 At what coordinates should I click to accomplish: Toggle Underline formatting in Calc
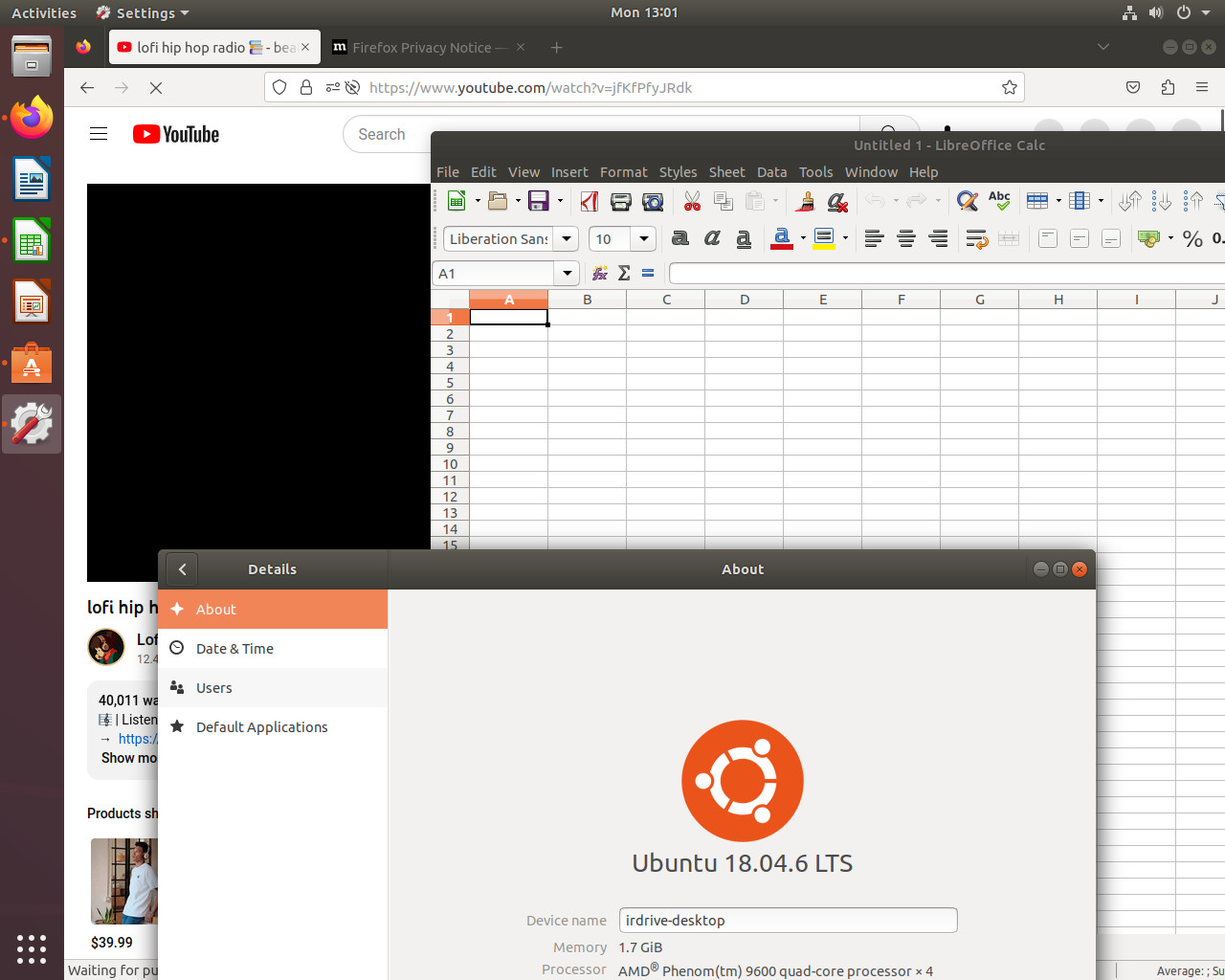744,239
